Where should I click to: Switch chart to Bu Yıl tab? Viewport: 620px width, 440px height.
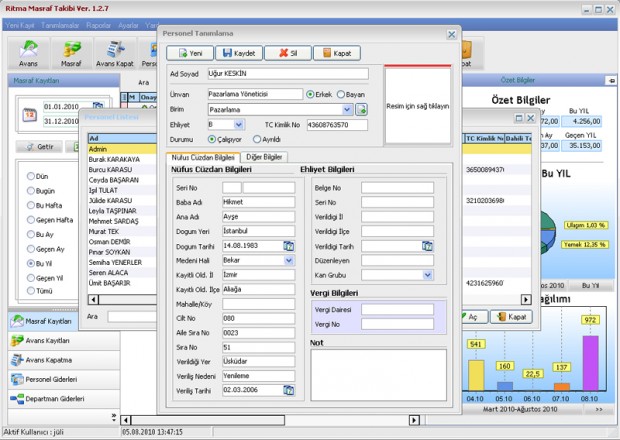click(590, 285)
